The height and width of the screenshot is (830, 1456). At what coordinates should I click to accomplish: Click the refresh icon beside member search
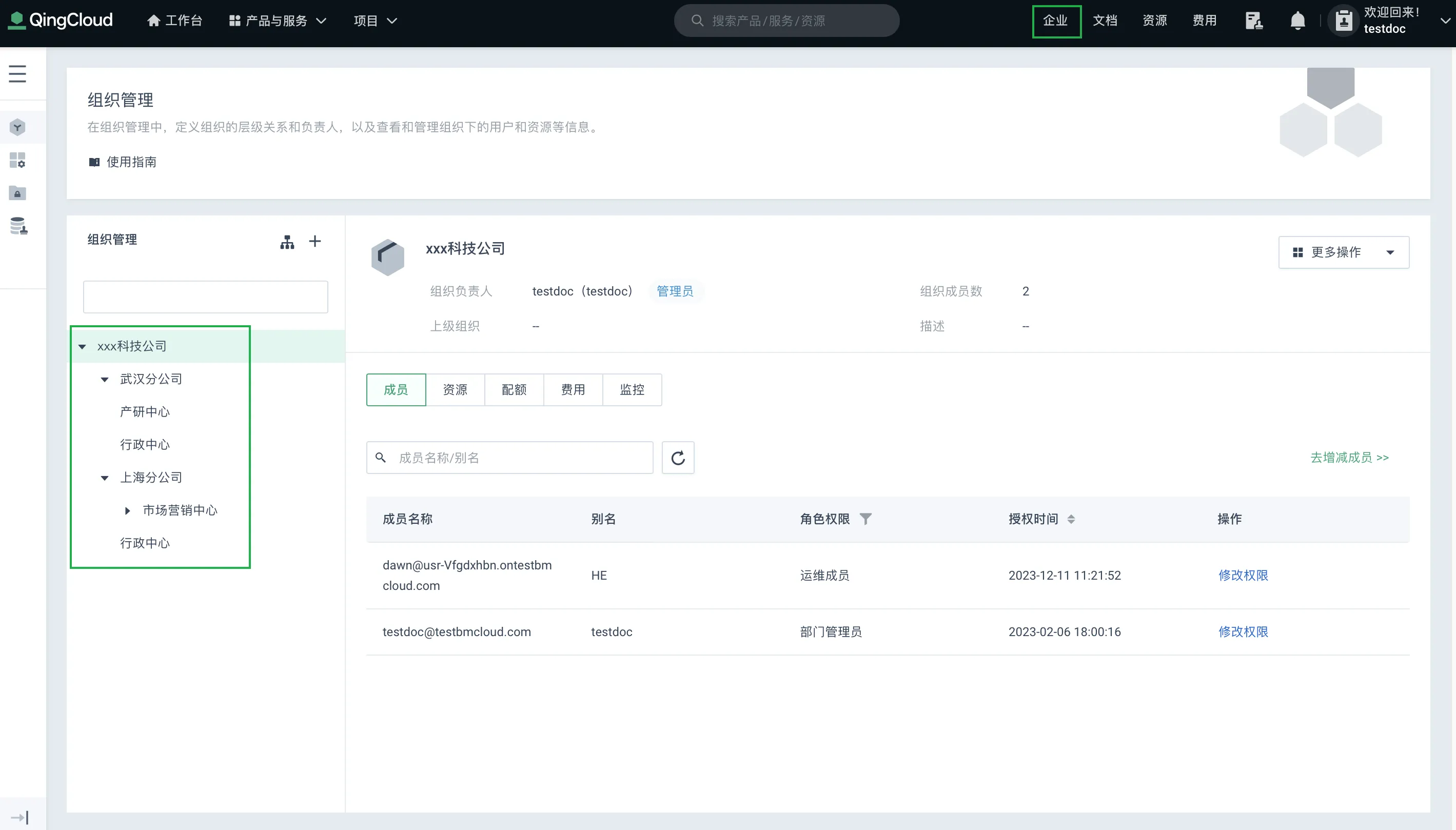tap(678, 457)
